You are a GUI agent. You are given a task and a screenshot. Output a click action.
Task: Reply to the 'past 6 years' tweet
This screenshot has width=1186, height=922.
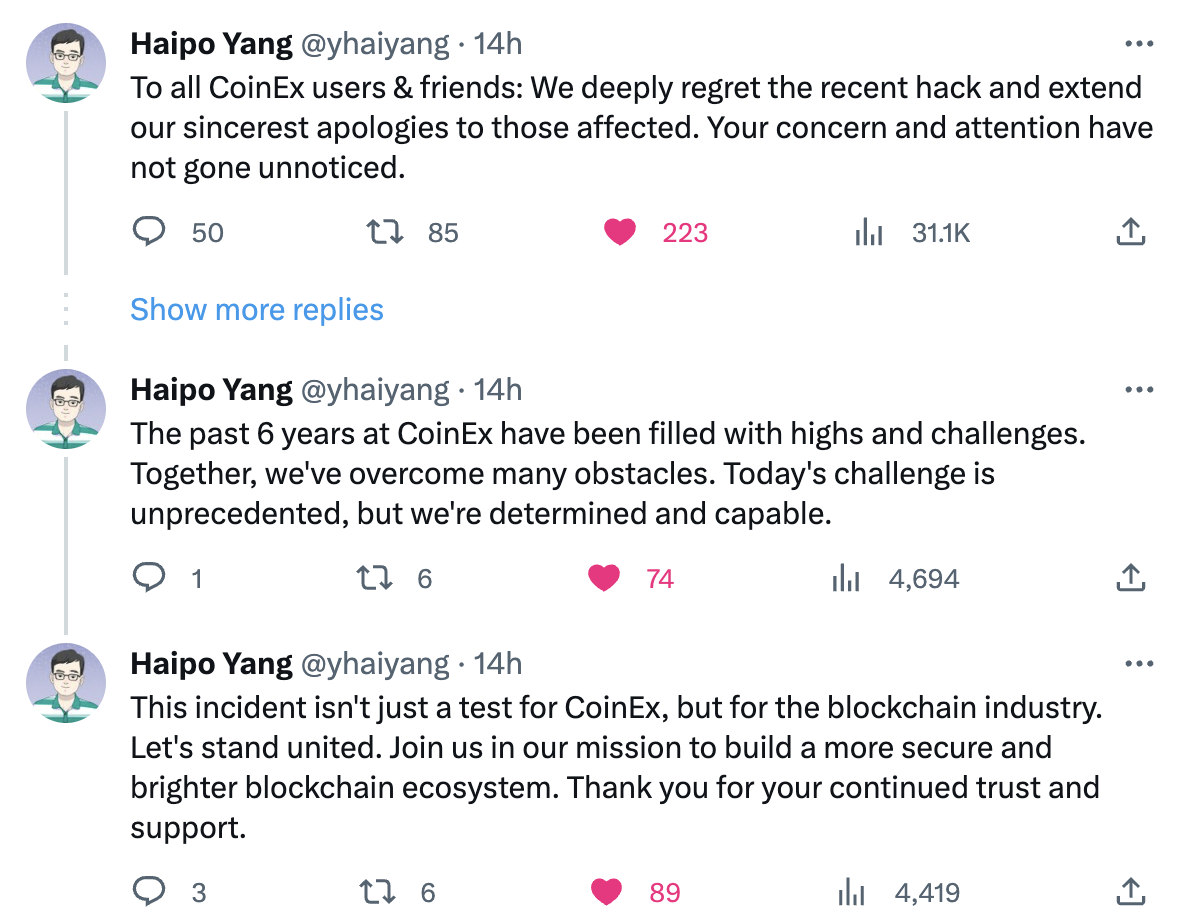[149, 577]
